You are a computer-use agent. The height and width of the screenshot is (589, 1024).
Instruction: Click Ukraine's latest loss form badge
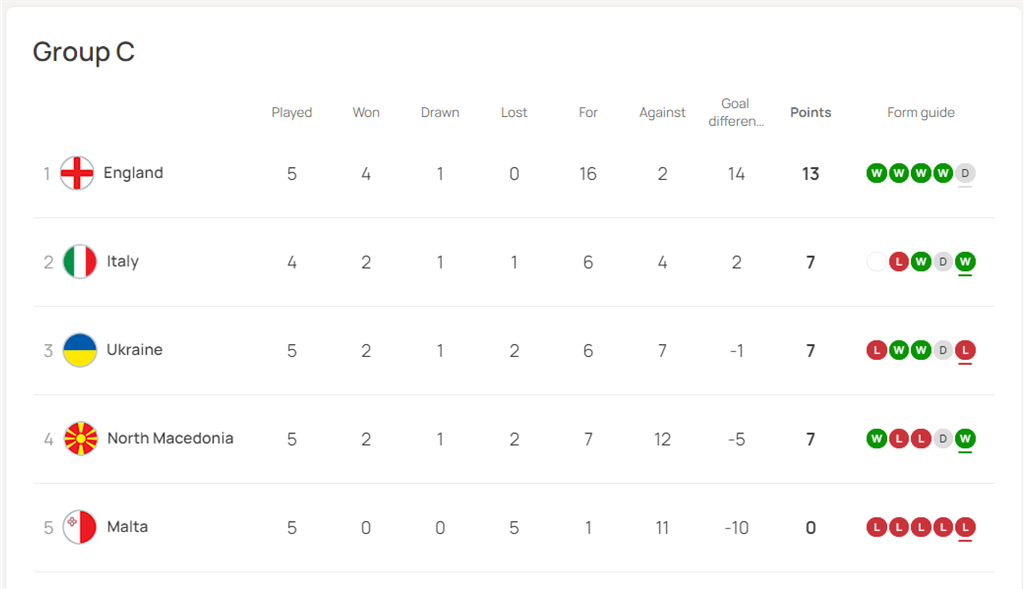[965, 350]
